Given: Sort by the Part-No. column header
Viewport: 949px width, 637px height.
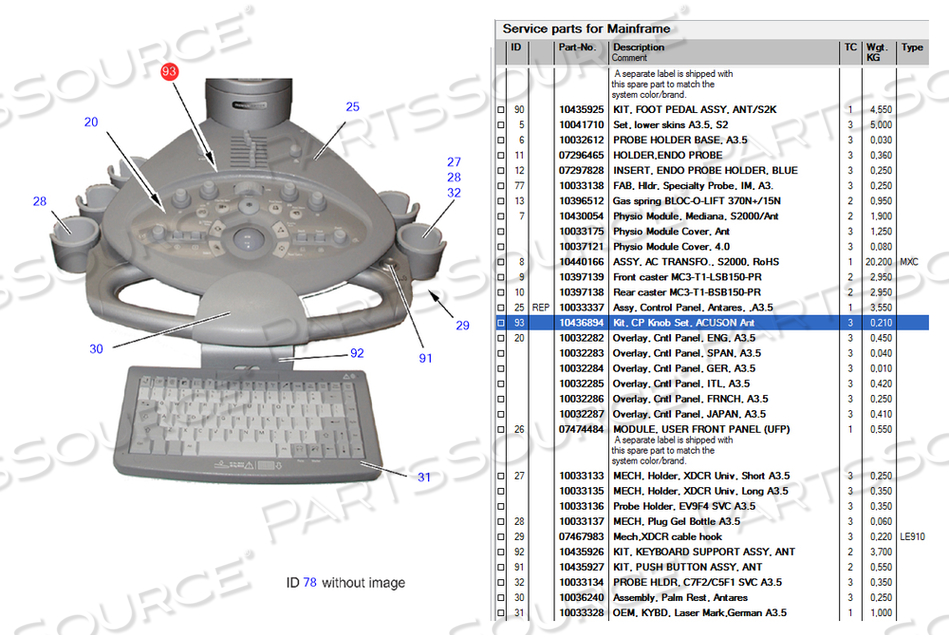Looking at the screenshot, I should coord(577,47).
